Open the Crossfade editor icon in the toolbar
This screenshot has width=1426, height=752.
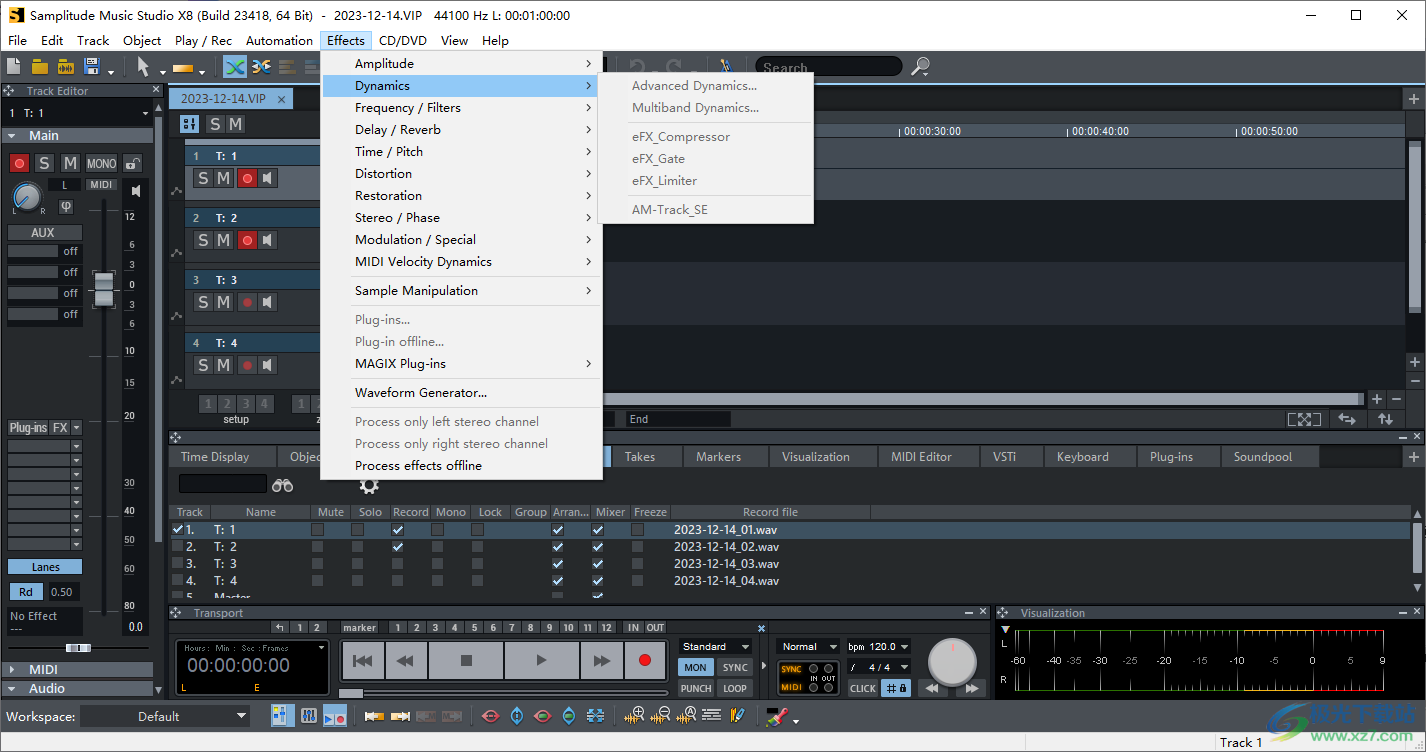click(x=261, y=66)
